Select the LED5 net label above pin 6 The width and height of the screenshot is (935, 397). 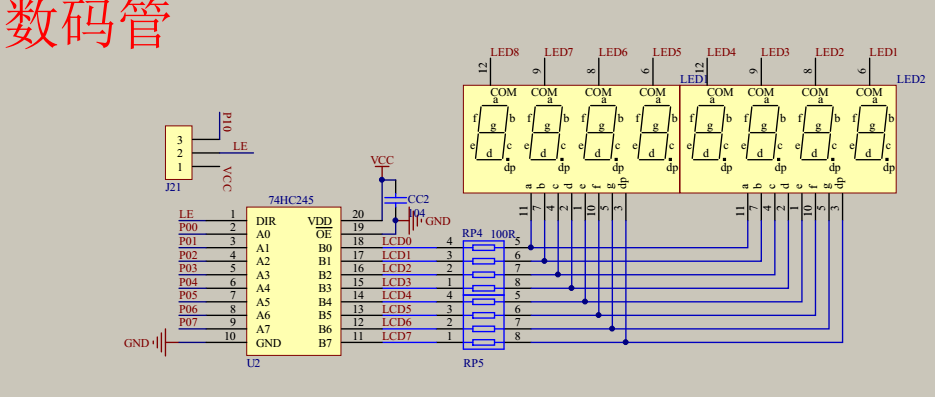pos(667,52)
